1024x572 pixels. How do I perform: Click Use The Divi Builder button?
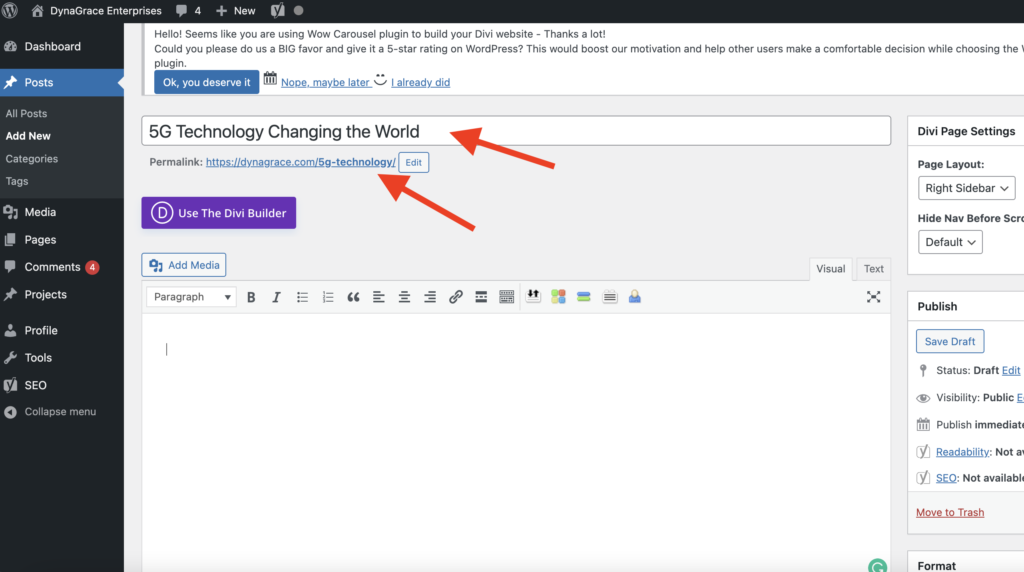click(218, 213)
